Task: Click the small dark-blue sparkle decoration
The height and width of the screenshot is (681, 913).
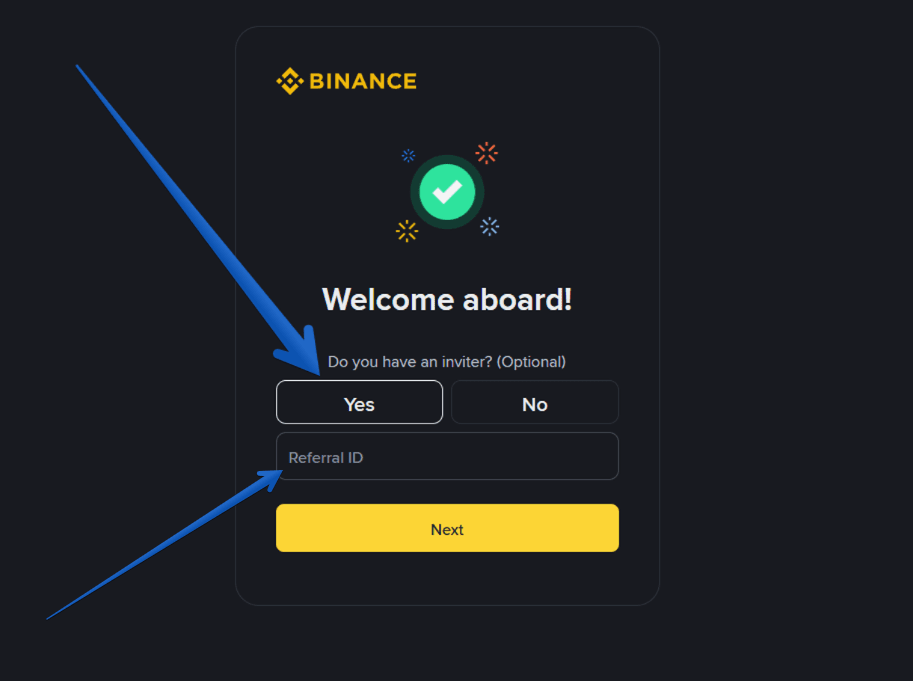Action: tap(408, 155)
